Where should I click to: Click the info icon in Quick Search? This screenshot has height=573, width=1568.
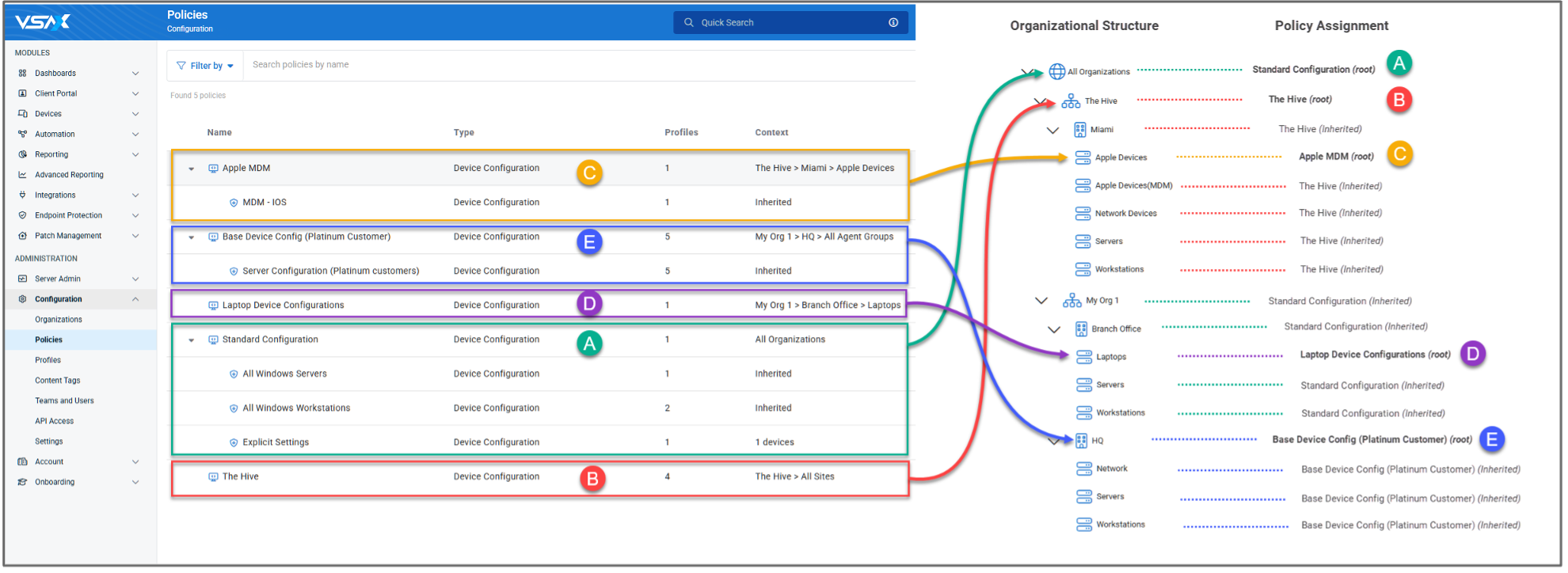point(893,22)
